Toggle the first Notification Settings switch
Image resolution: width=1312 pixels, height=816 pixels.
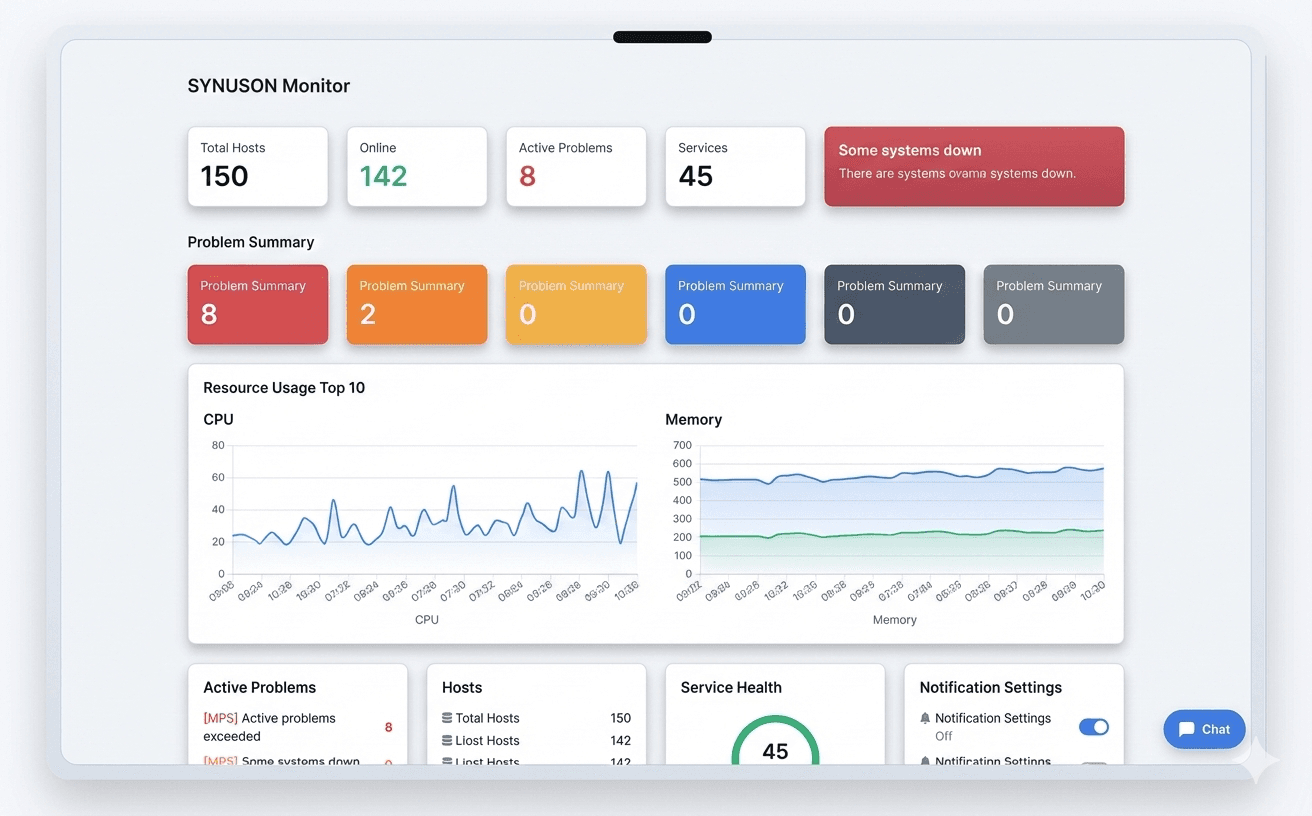pyautogui.click(x=1093, y=727)
